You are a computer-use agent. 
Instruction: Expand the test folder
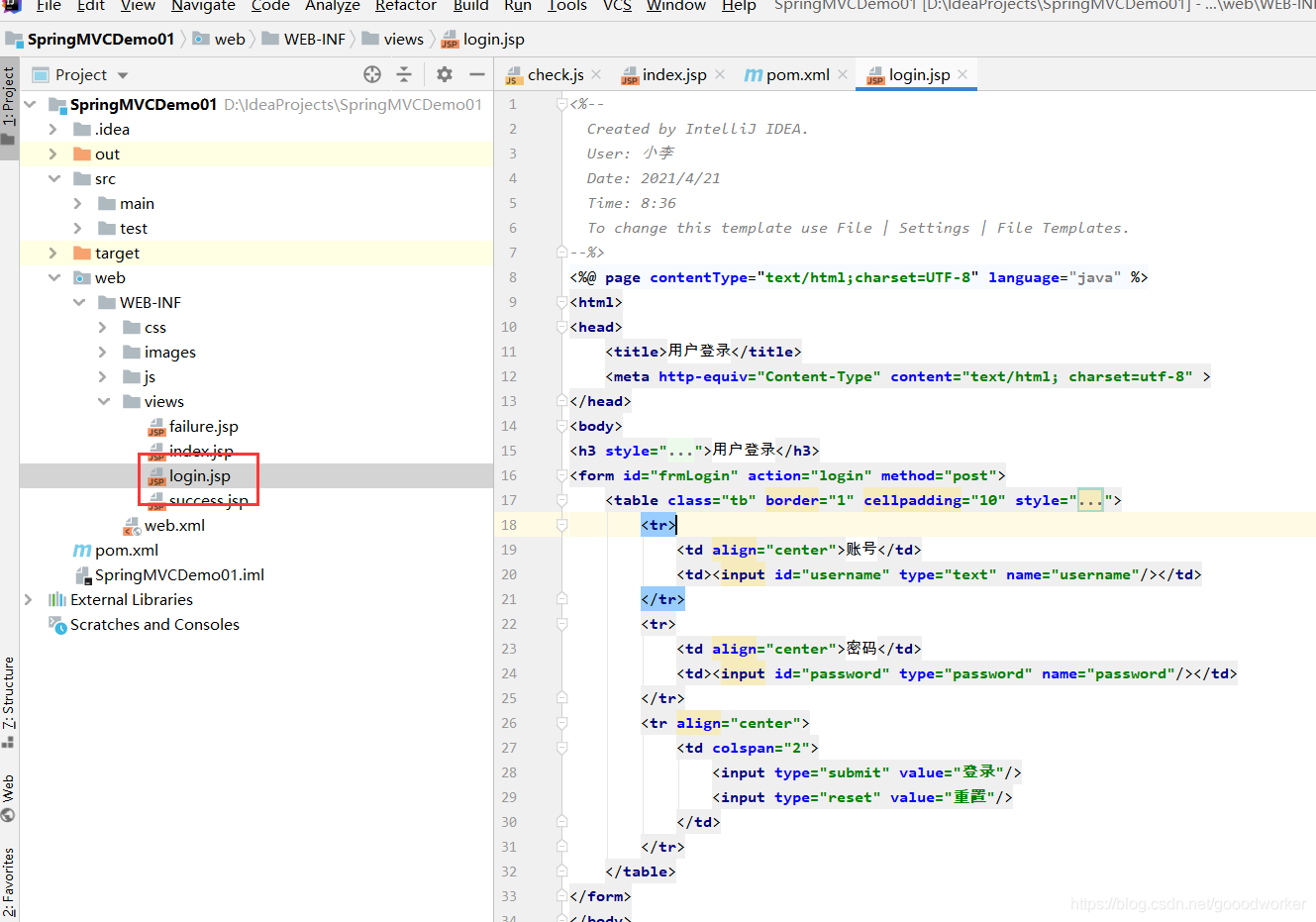(x=78, y=228)
